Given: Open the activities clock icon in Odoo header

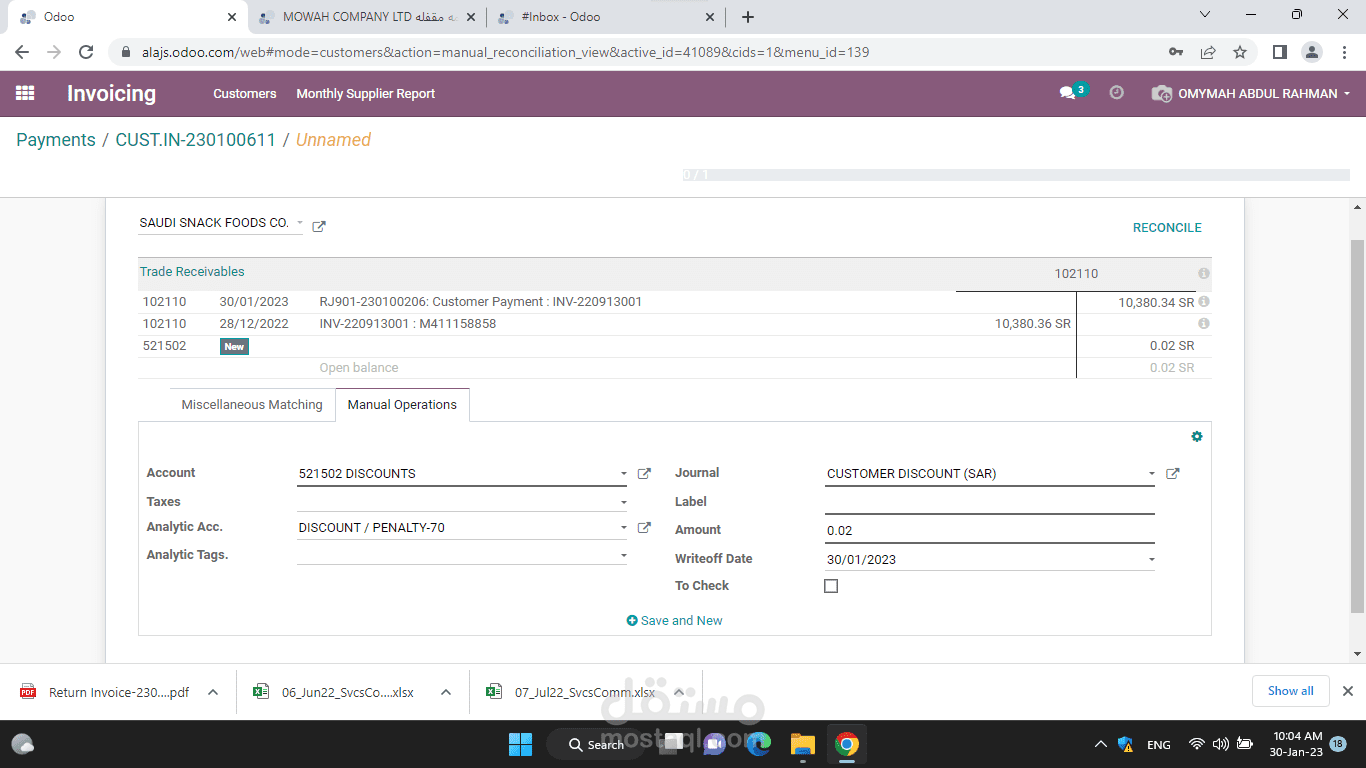Looking at the screenshot, I should [x=1117, y=92].
